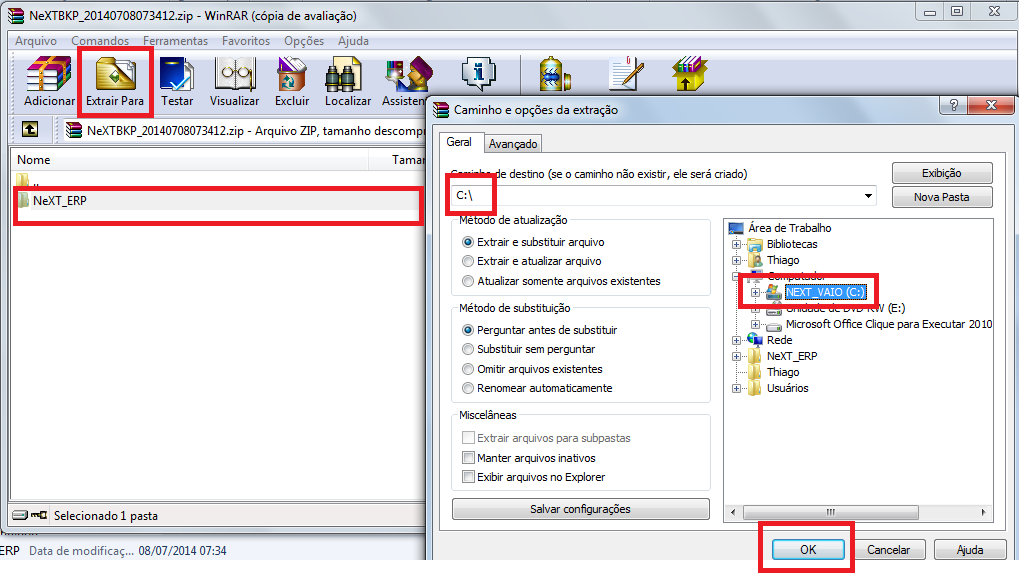Click the Testar toolbar icon
This screenshot has width=1019, height=575.
pos(177,81)
